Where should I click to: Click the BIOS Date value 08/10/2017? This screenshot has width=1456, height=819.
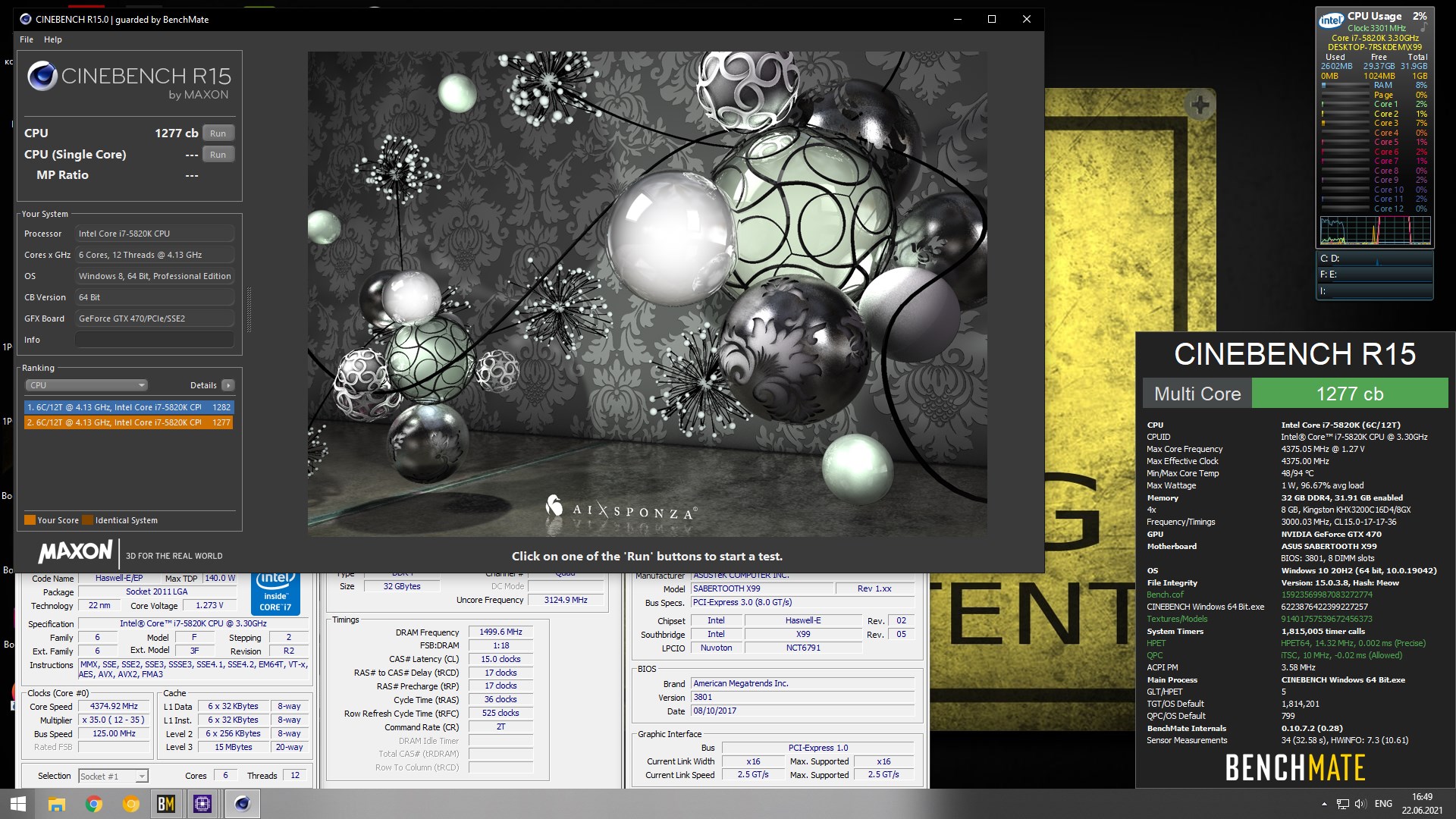click(x=802, y=711)
